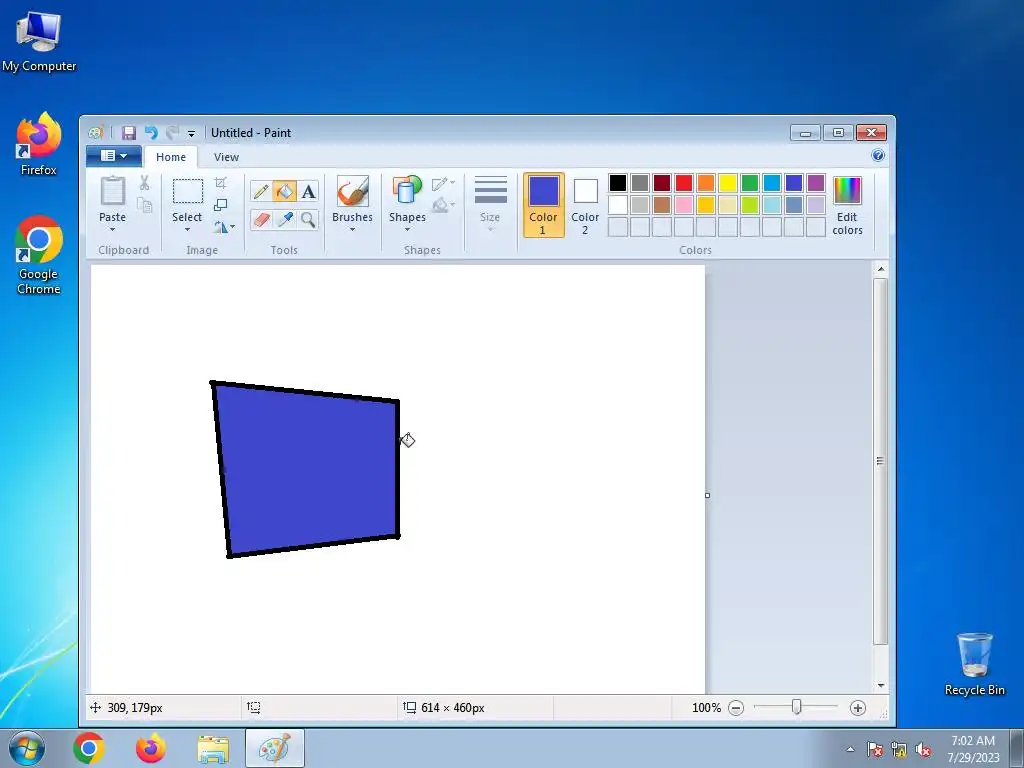Open the shape Outline dropdown
Image resolution: width=1024 pixels, height=768 pixels.
point(443,184)
